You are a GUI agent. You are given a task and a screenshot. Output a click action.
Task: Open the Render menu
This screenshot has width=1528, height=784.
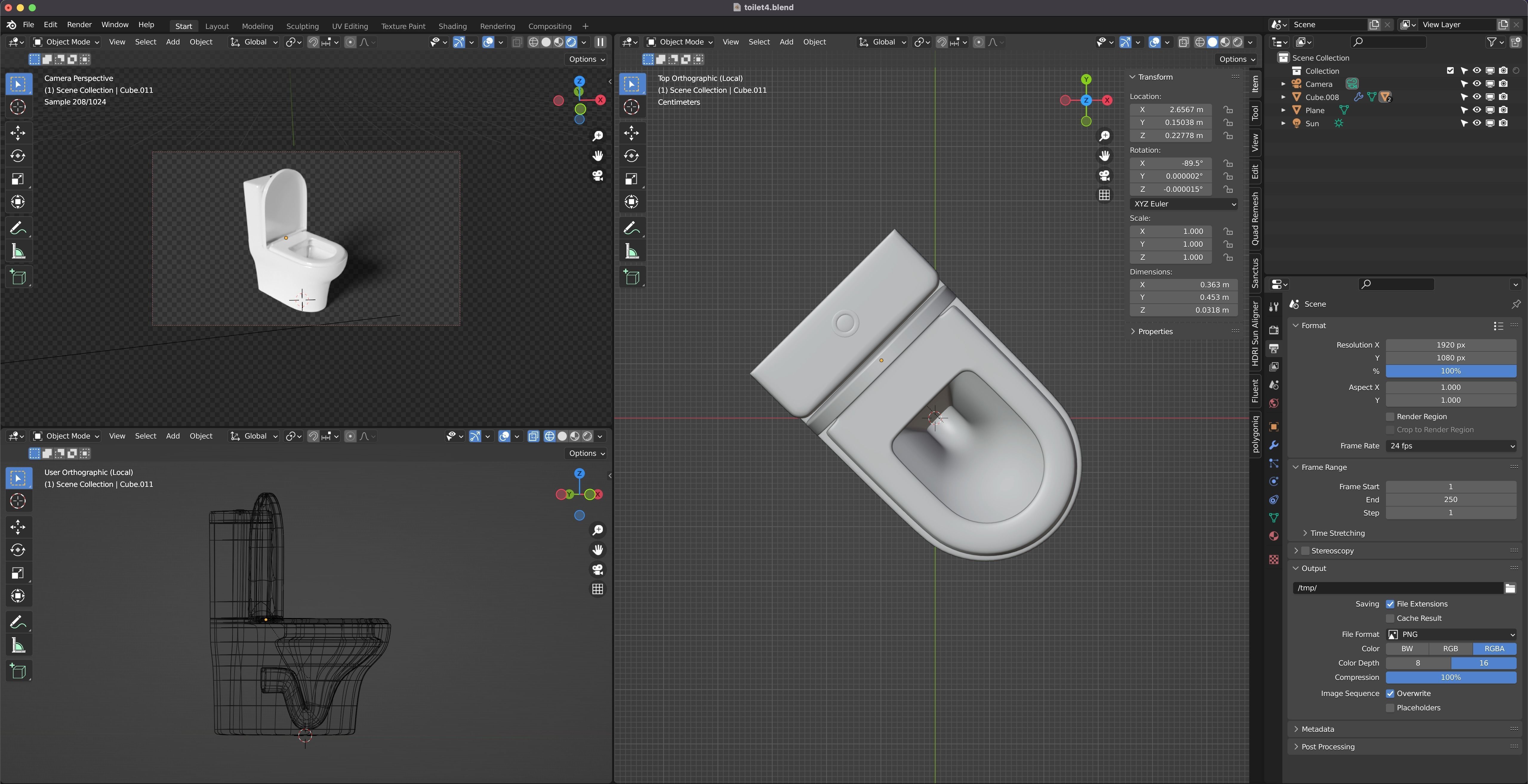pos(79,25)
